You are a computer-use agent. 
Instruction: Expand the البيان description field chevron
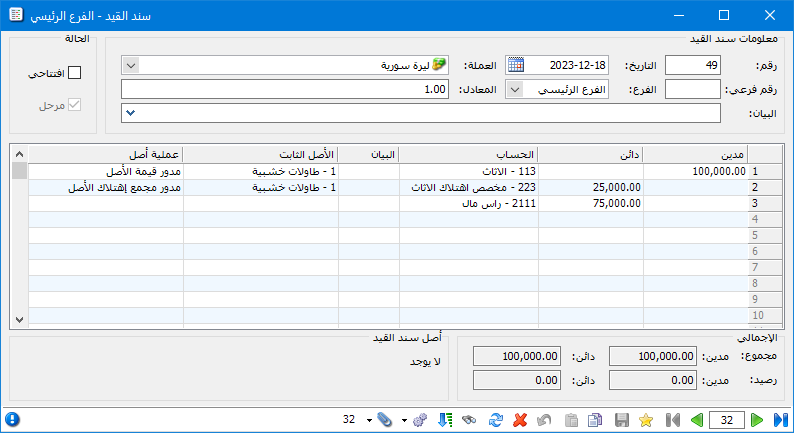[x=131, y=112]
